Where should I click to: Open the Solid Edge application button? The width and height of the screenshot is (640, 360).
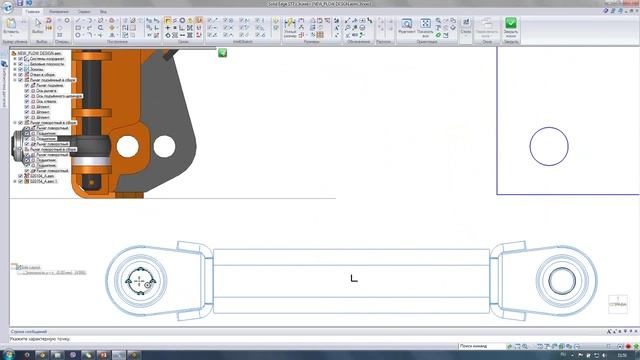click(x=7, y=7)
